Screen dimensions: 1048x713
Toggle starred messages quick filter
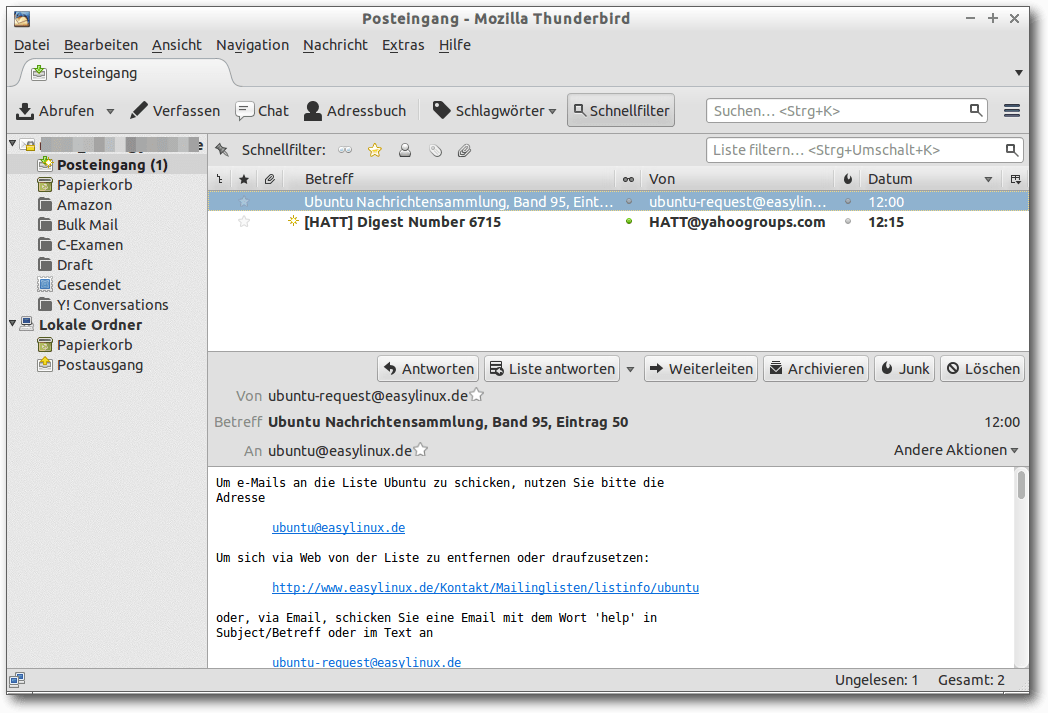coord(375,150)
